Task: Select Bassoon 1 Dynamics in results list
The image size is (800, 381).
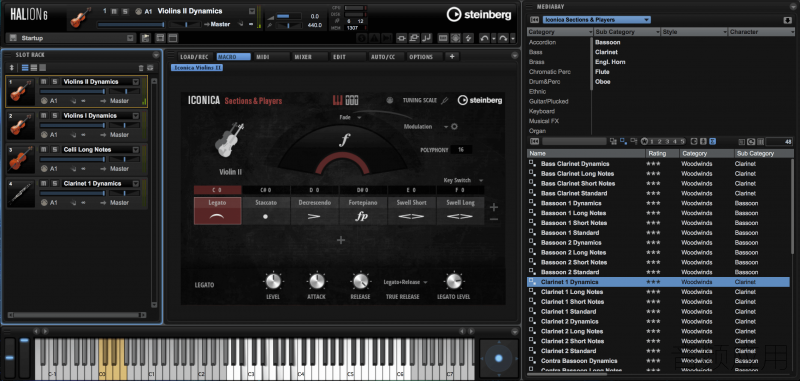Action: pos(659,203)
